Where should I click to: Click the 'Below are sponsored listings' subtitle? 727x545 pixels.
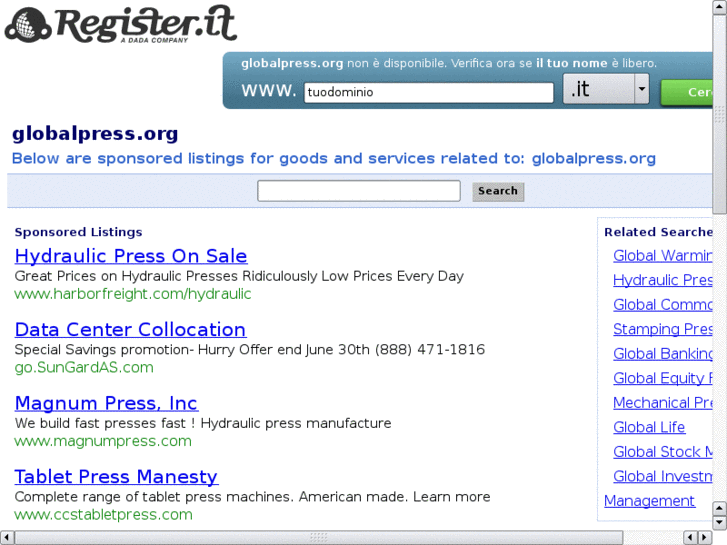(x=334, y=159)
